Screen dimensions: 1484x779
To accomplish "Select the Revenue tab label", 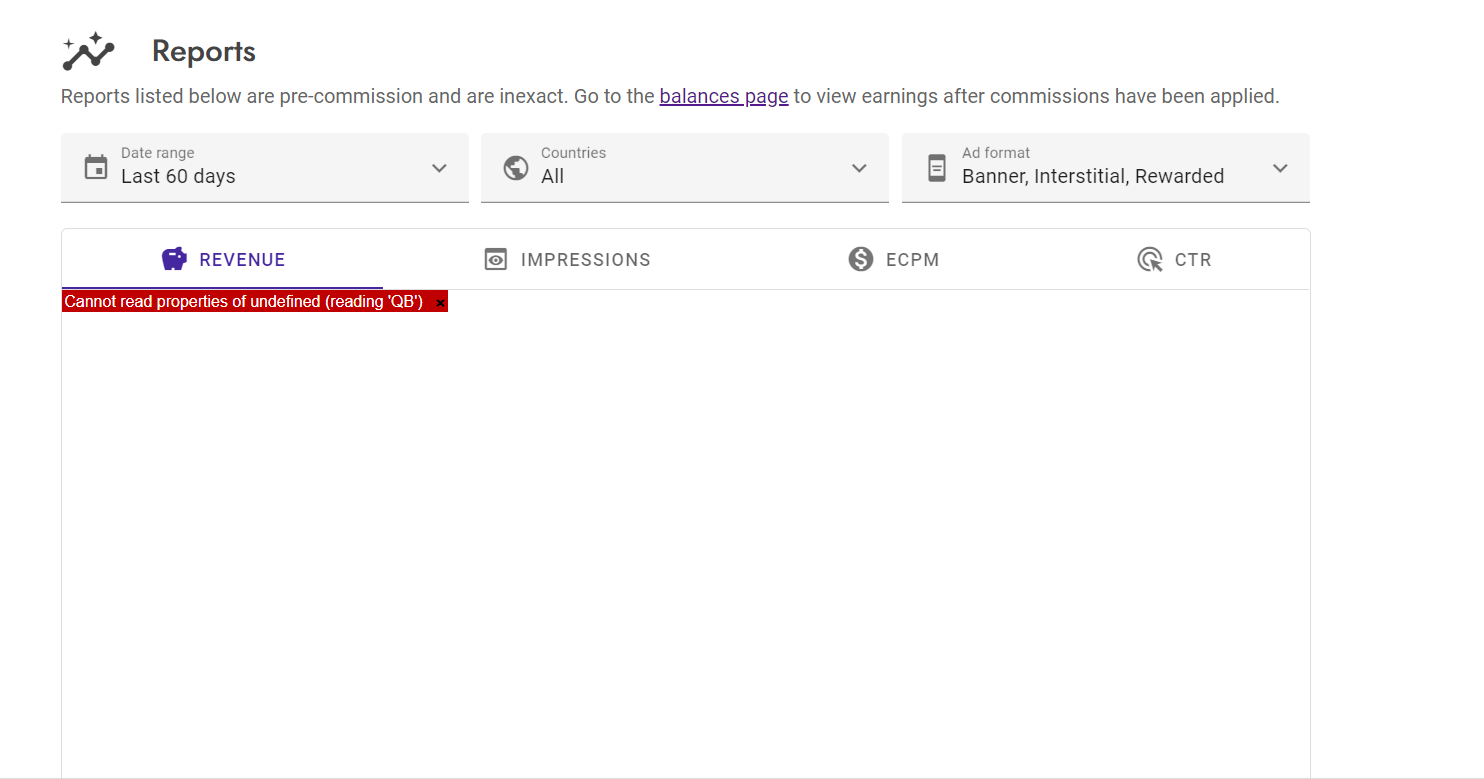I will [x=242, y=260].
